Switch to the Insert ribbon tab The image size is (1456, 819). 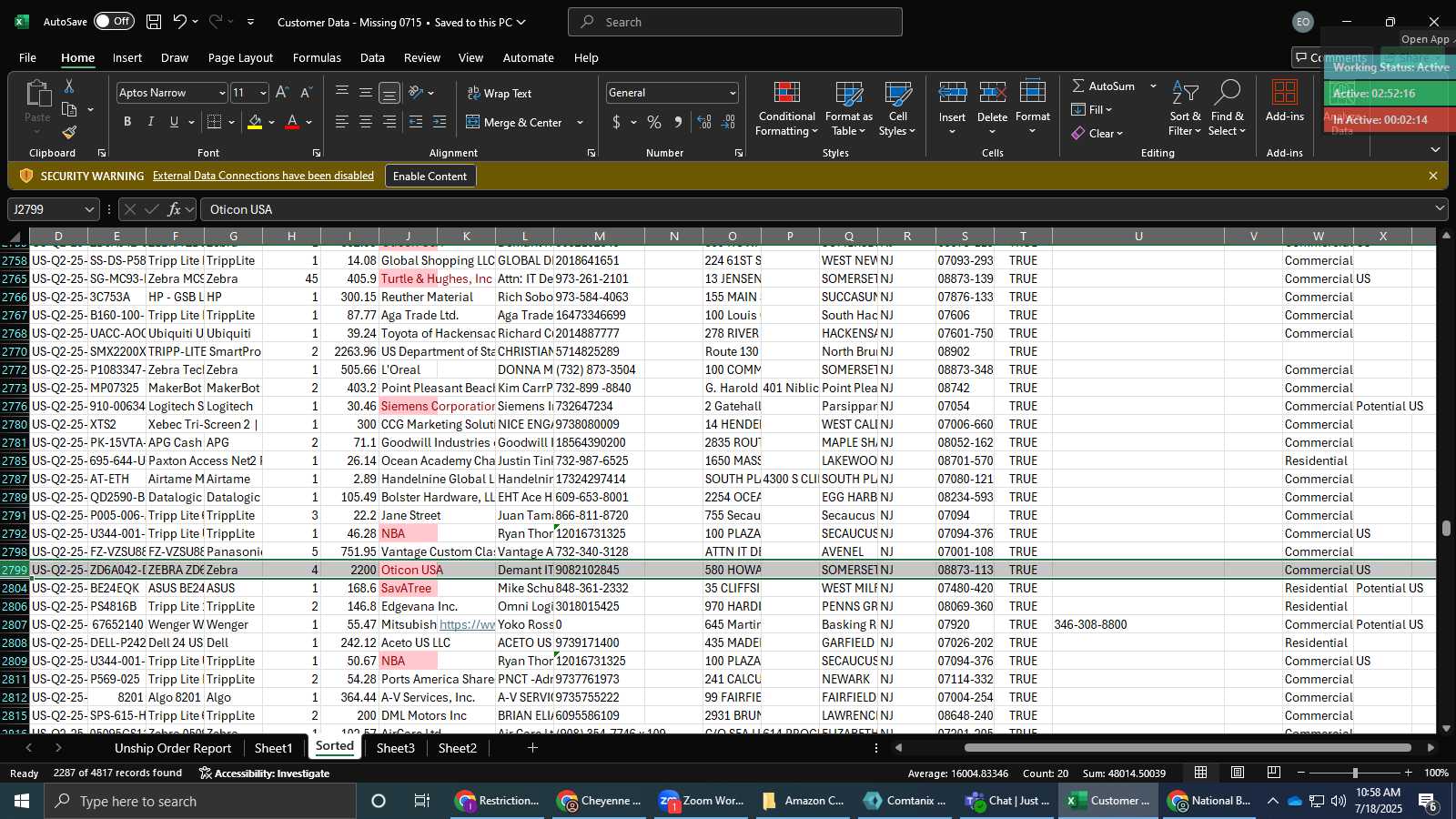pos(127,57)
